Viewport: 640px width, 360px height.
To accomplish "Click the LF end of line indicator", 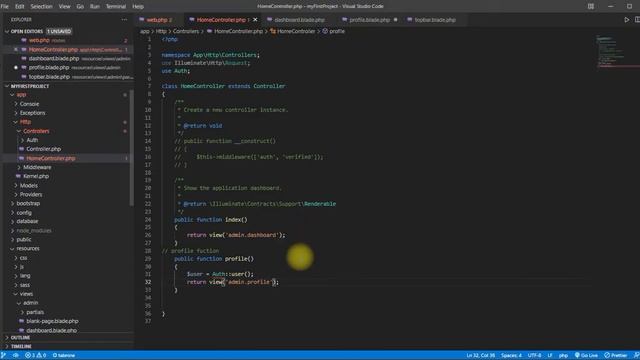I will pyautogui.click(x=550, y=355).
